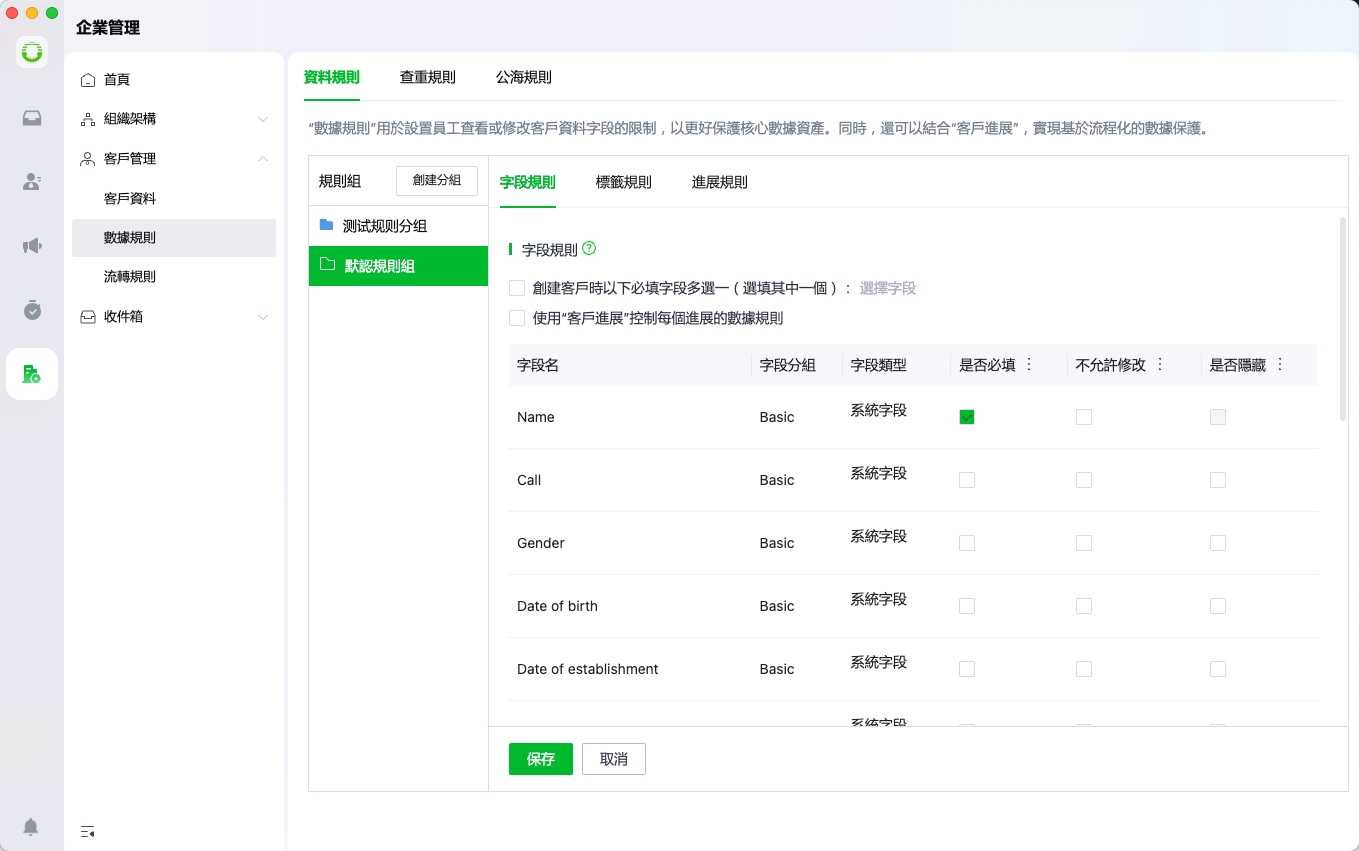This screenshot has width=1359, height=851.
Task: Open the inbox tray icon in left rail
Action: click(x=32, y=118)
